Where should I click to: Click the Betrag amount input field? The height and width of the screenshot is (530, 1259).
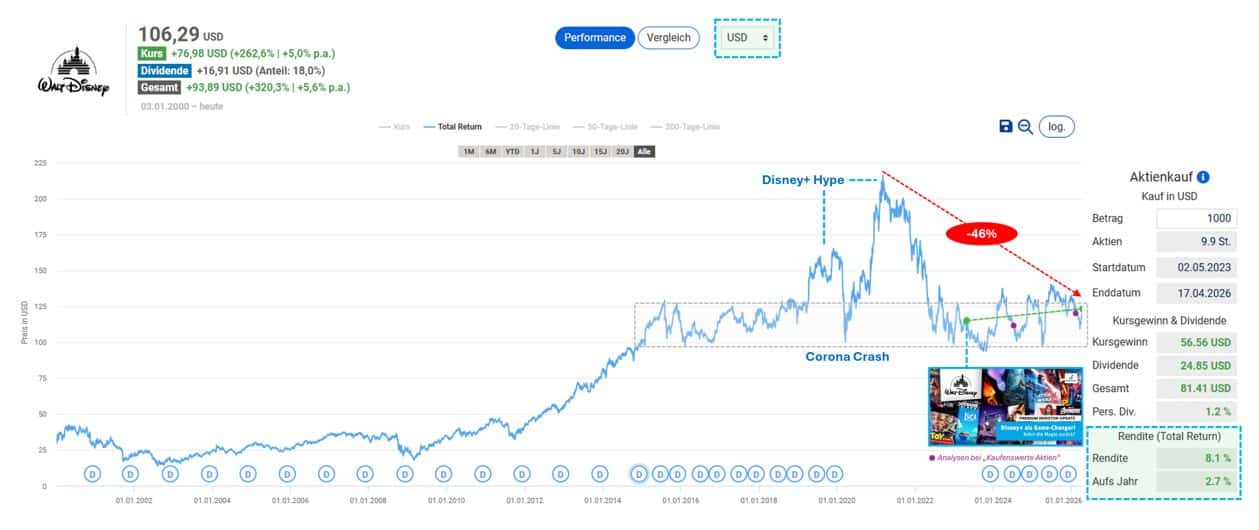click(x=1196, y=218)
